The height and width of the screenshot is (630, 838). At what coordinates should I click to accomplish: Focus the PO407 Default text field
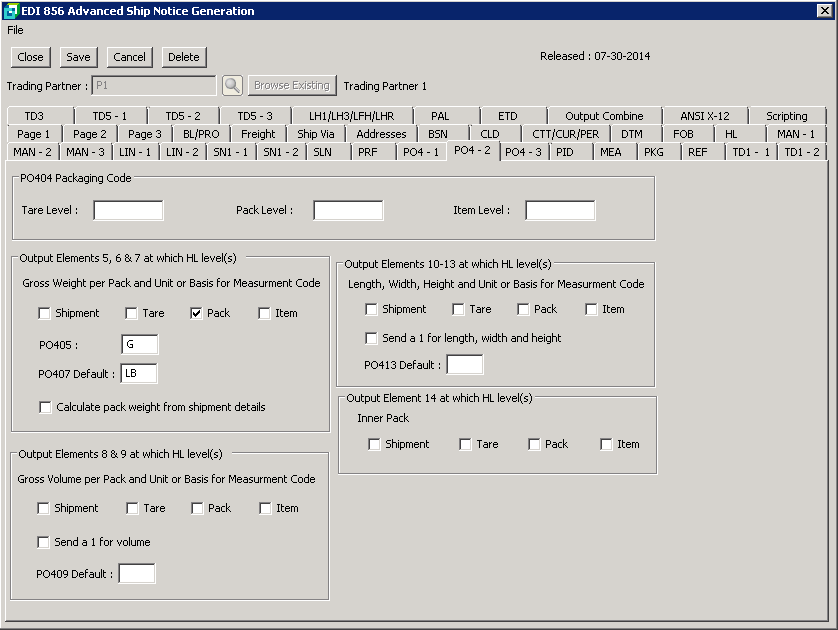tap(139, 374)
